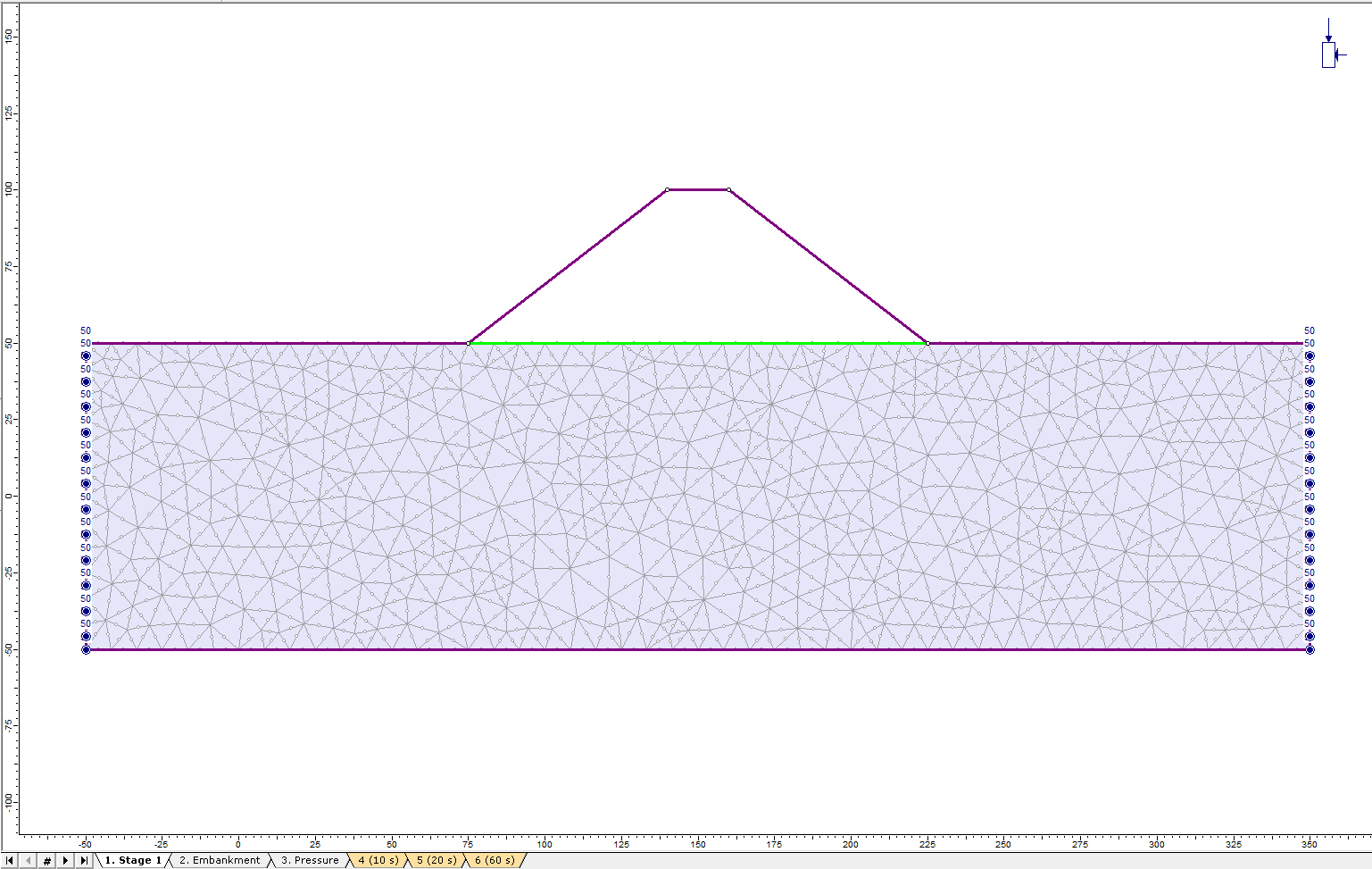
Task: Select the bottom-right corner pinned restraint marker
Action: (1310, 649)
